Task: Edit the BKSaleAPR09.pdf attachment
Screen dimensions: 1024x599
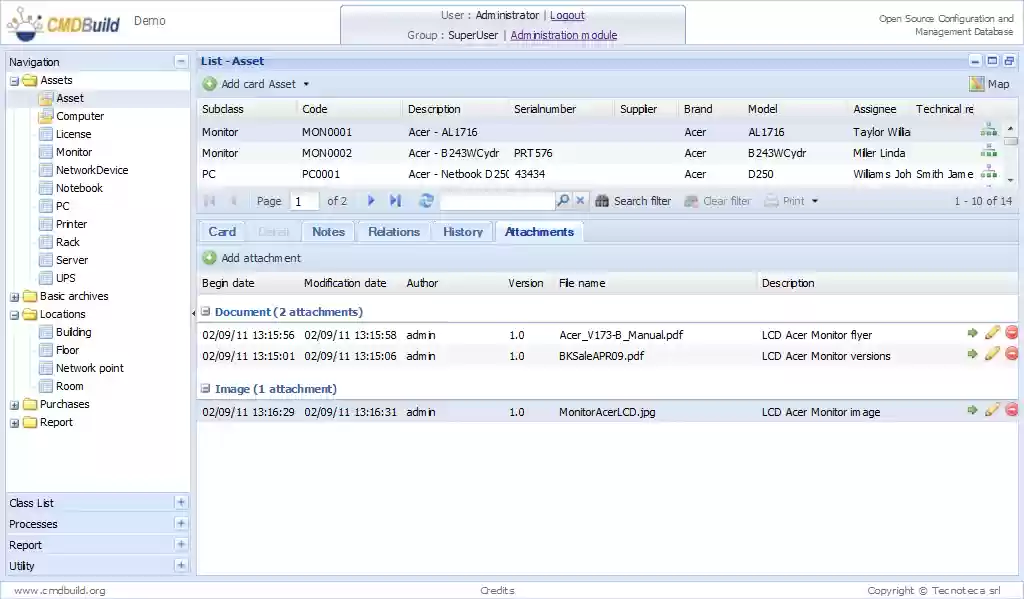Action: [x=991, y=355]
